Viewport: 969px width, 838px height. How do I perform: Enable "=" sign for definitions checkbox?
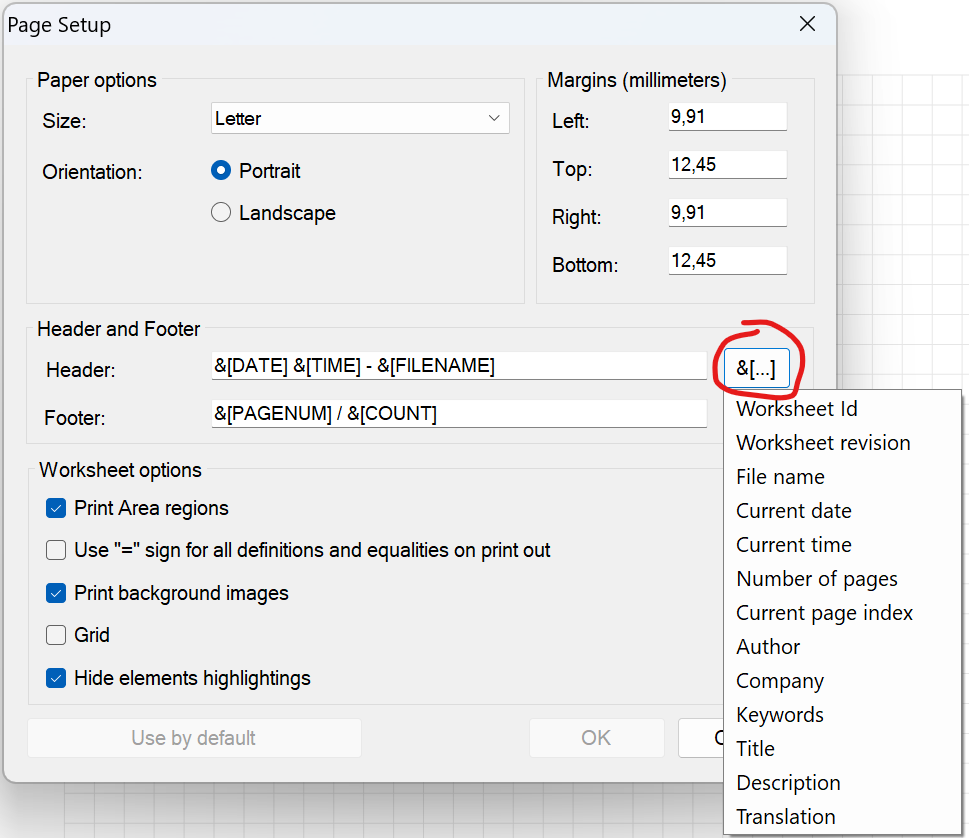tap(56, 550)
